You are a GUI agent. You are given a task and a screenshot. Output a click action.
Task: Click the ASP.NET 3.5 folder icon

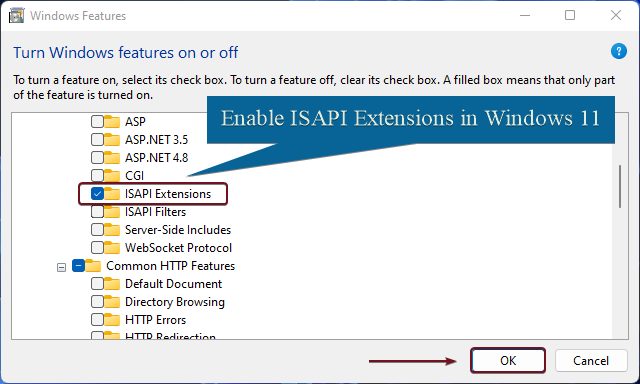pos(112,140)
